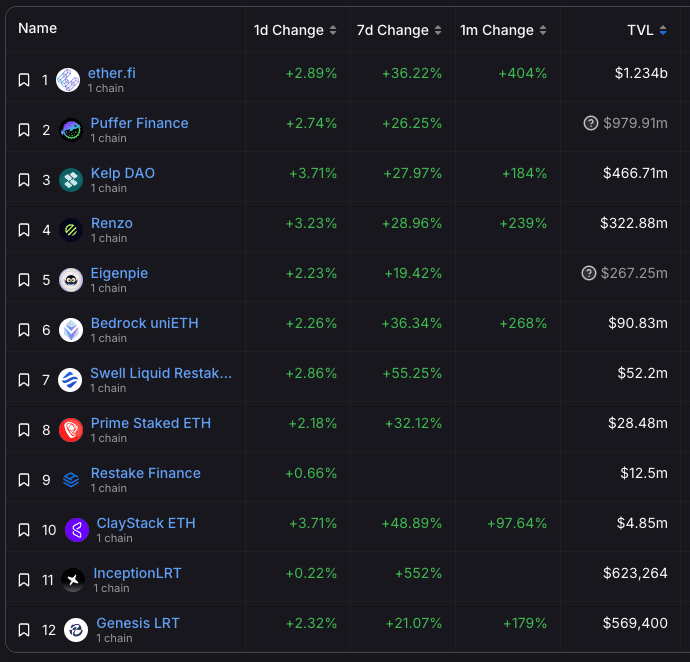690x662 pixels.
Task: Click the Kelp DAO logo icon
Action: click(71, 180)
